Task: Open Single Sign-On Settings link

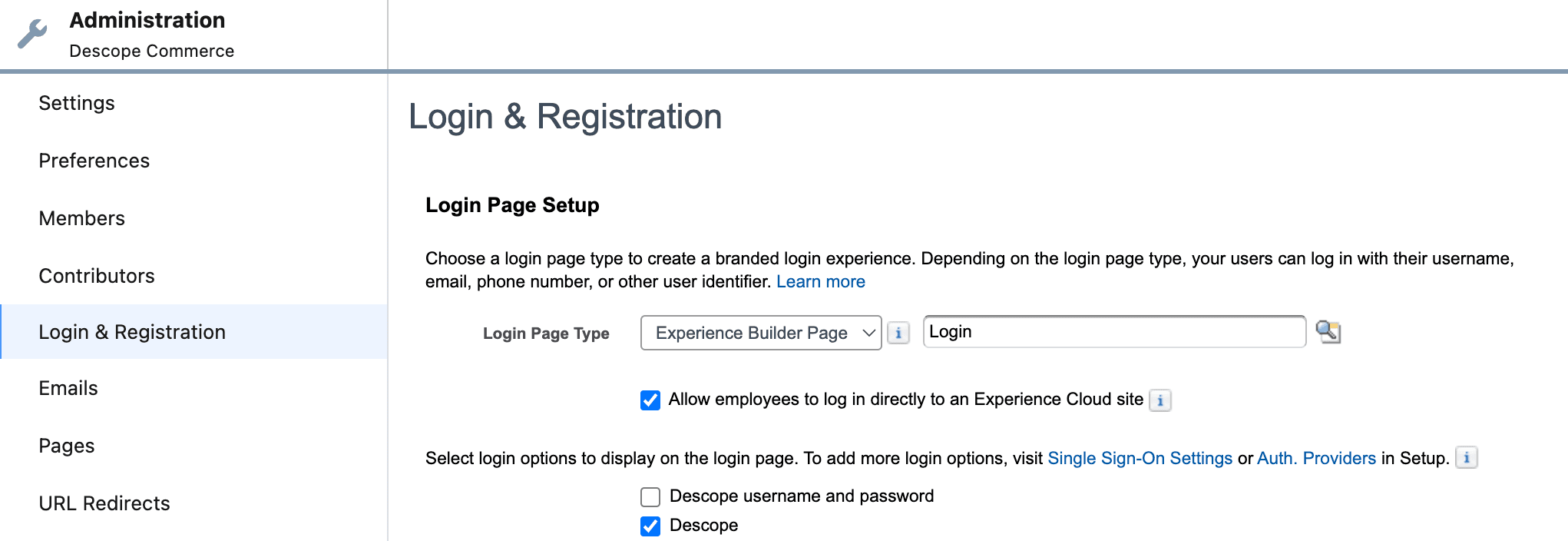Action: click(x=1140, y=459)
